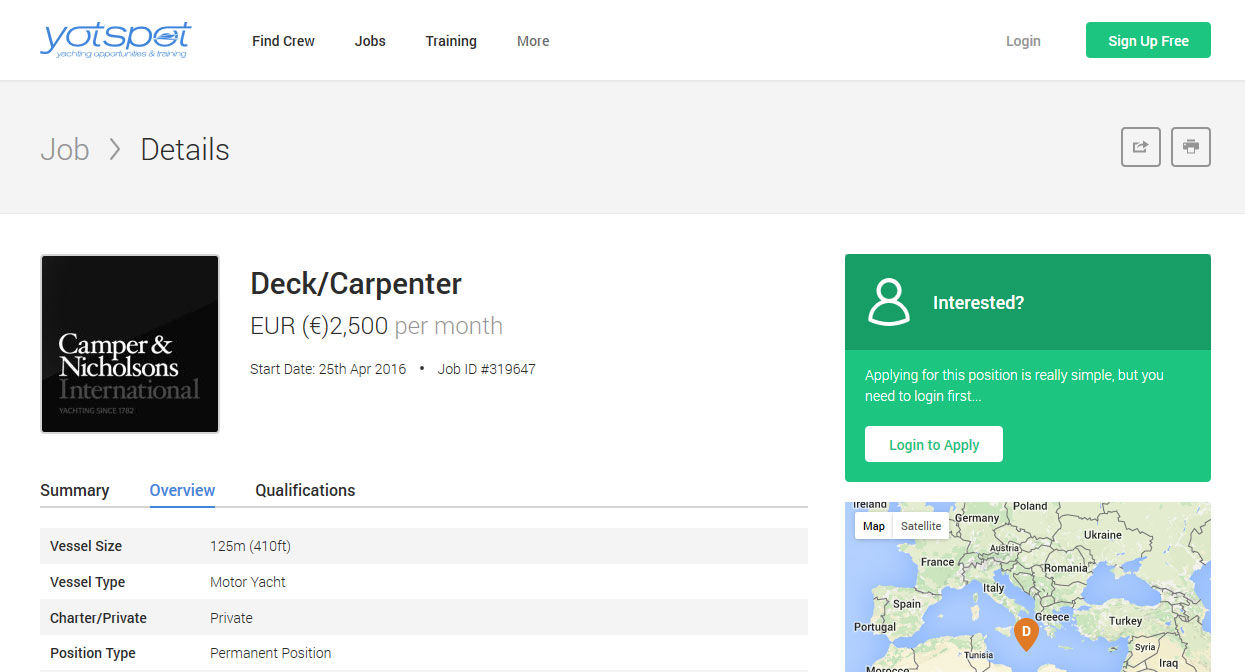
Task: Click the user profile icon beside Interested?
Action: (x=889, y=302)
